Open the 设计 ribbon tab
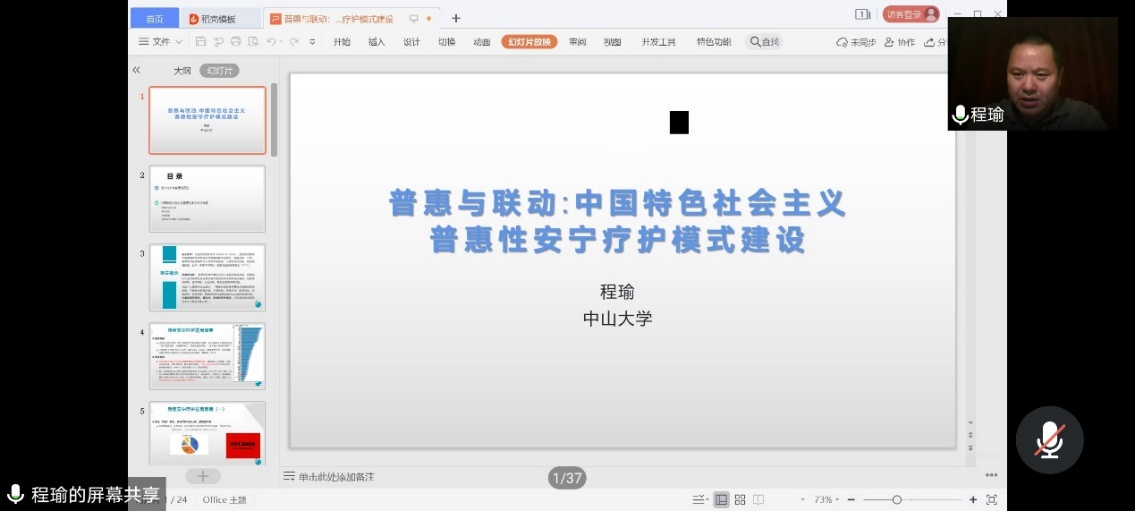The height and width of the screenshot is (511, 1135). 411,42
